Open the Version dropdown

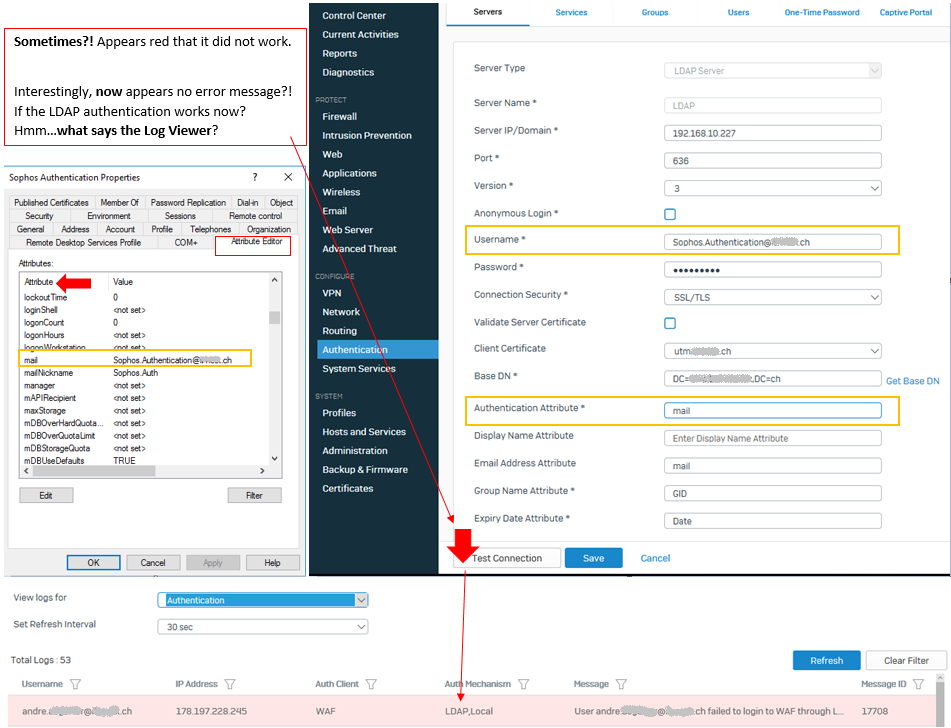[772, 189]
